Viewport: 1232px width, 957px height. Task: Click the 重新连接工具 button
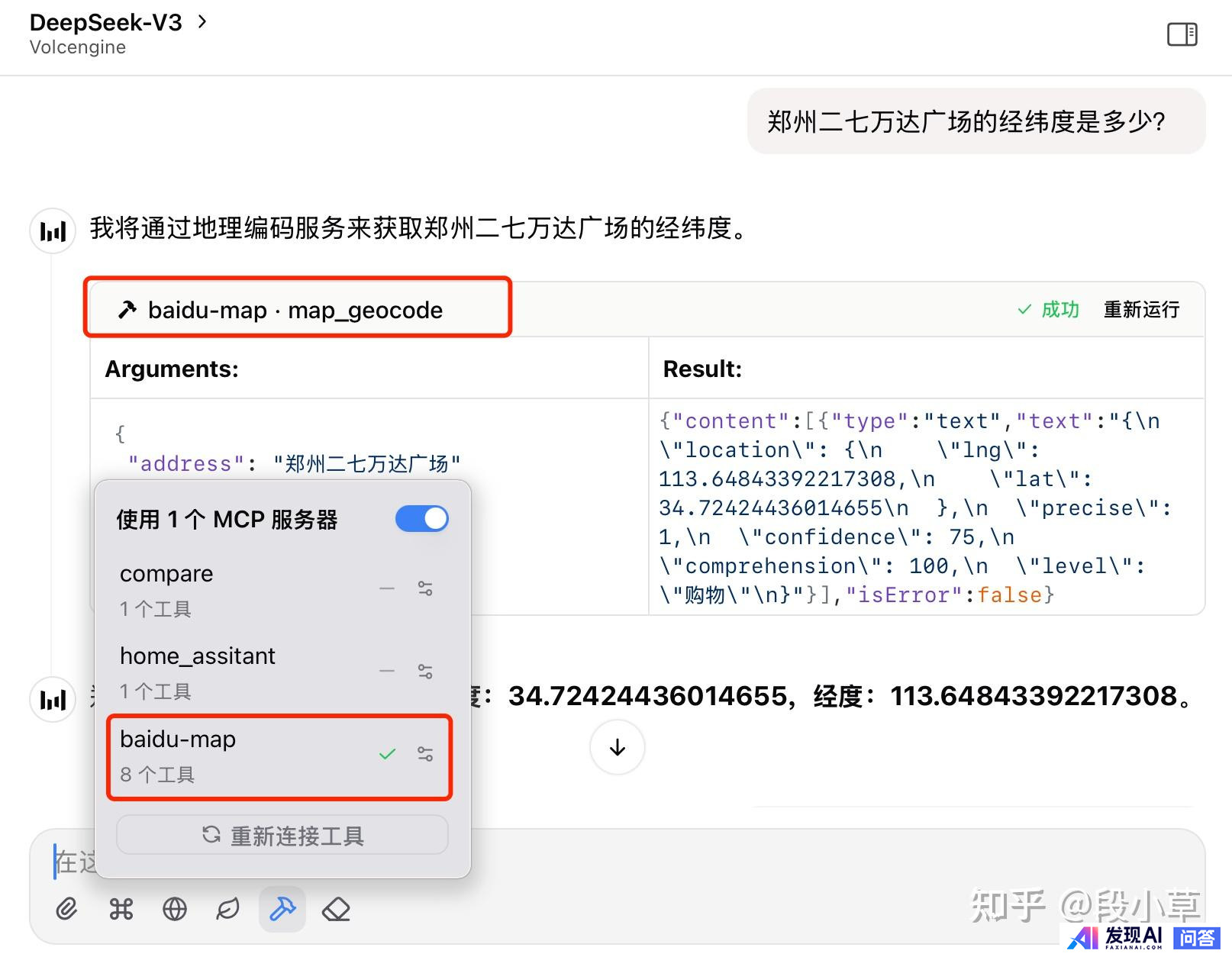click(x=282, y=836)
